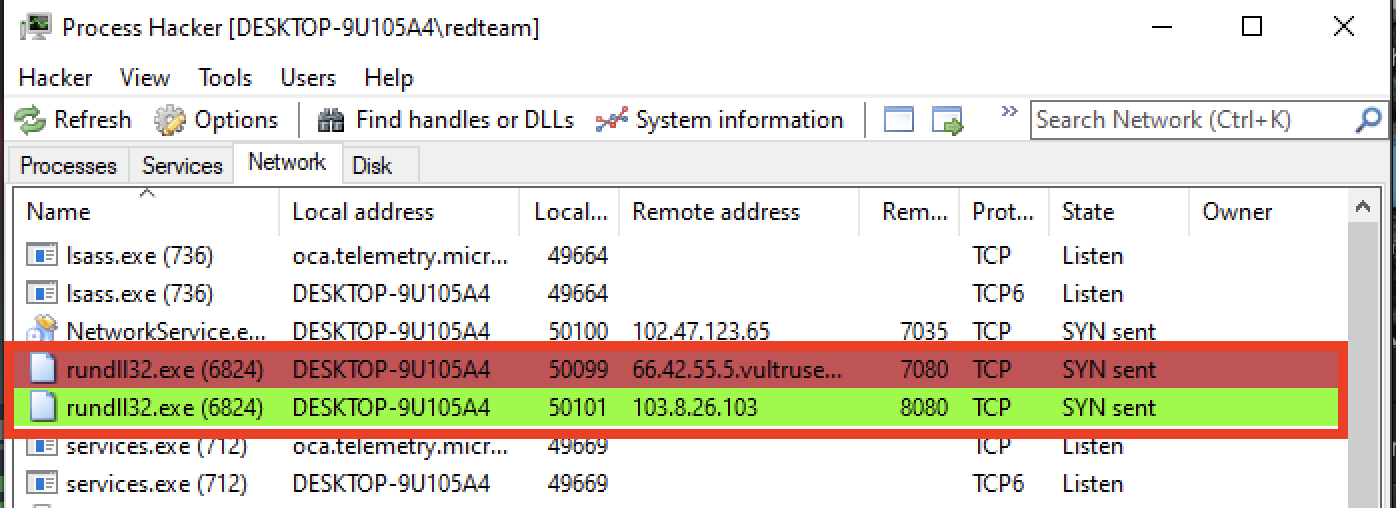
Task: Click the Refresh toolbar button
Action: click(x=73, y=120)
